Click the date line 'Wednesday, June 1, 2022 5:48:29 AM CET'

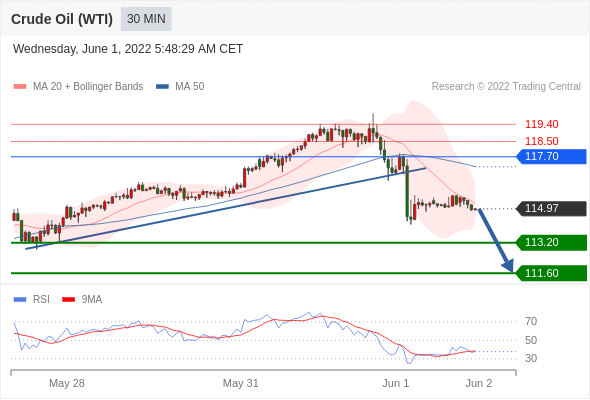(x=128, y=49)
